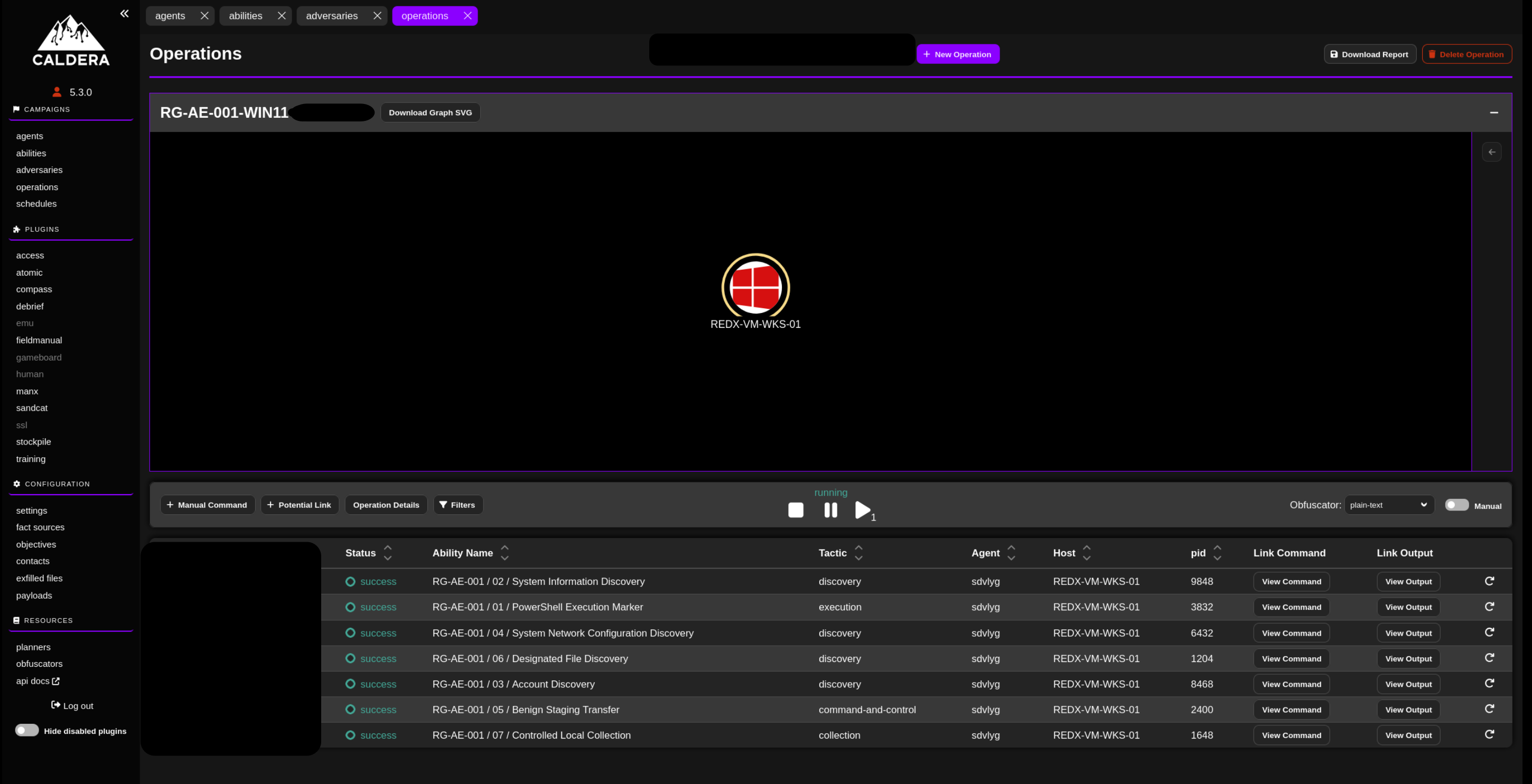Switch to the agents tab

[x=170, y=16]
